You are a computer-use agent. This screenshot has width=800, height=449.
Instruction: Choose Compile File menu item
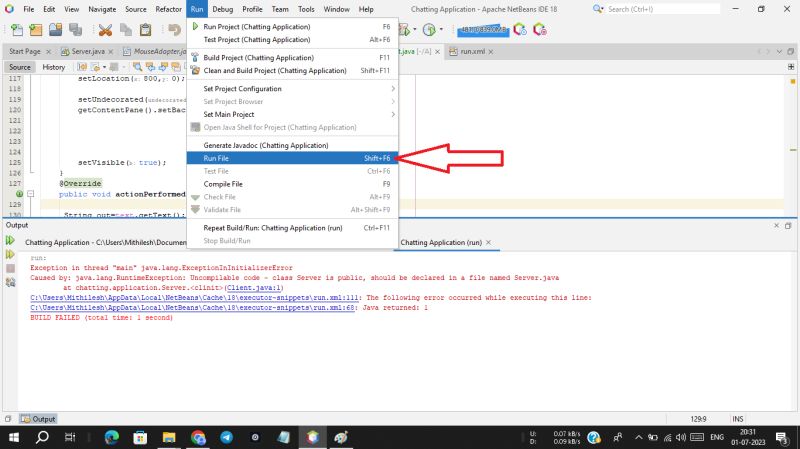coord(292,184)
